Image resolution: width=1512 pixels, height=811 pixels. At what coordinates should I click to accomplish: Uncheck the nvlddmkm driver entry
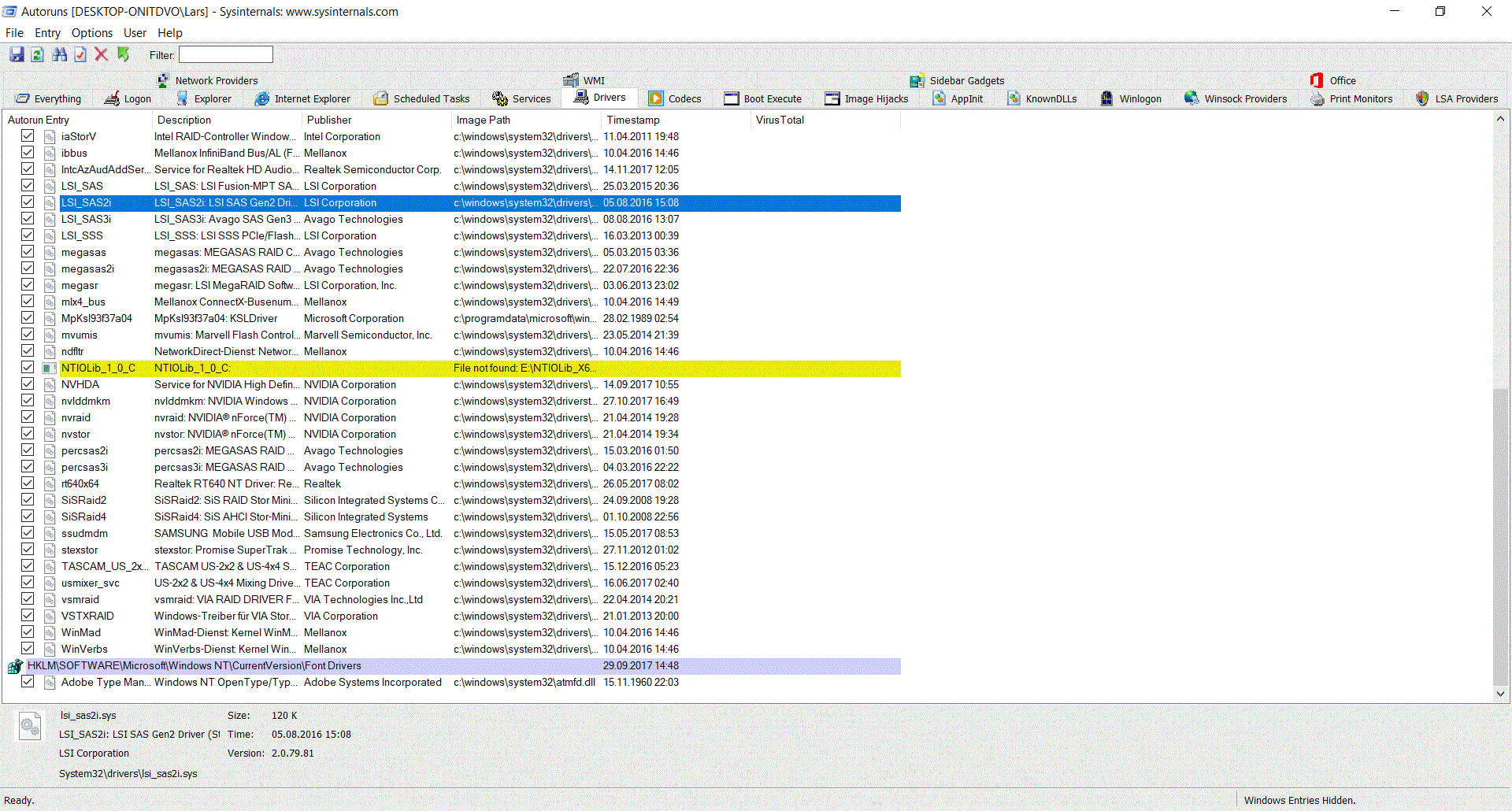coord(28,400)
